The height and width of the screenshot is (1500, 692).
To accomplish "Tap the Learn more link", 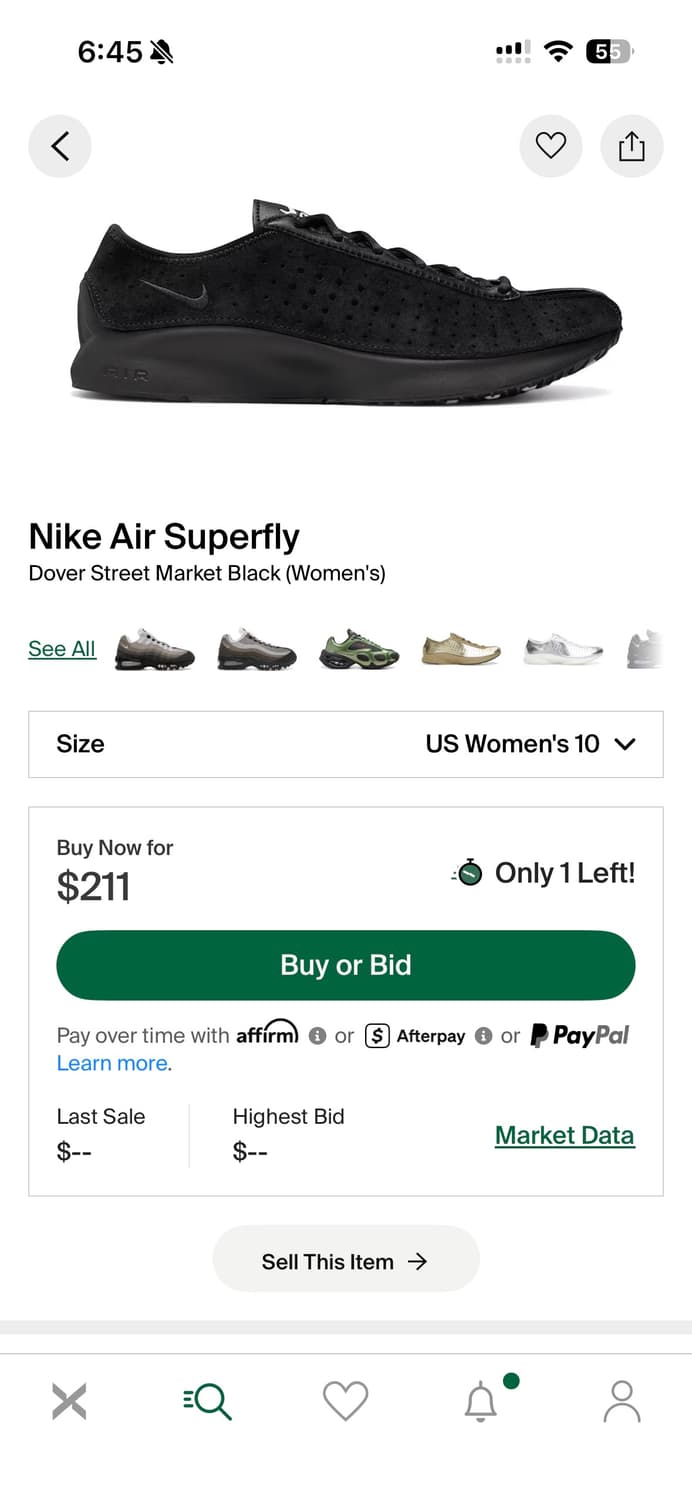I will (113, 1063).
